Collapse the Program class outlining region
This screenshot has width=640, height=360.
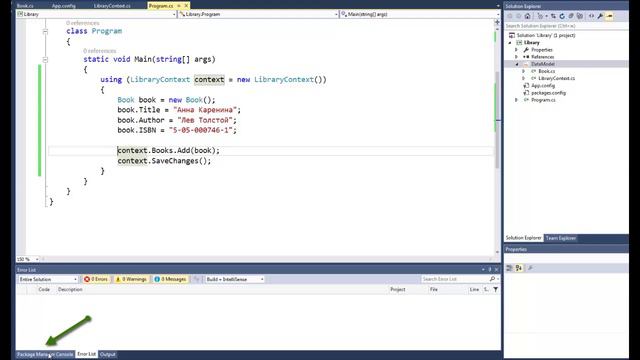tap(45, 31)
